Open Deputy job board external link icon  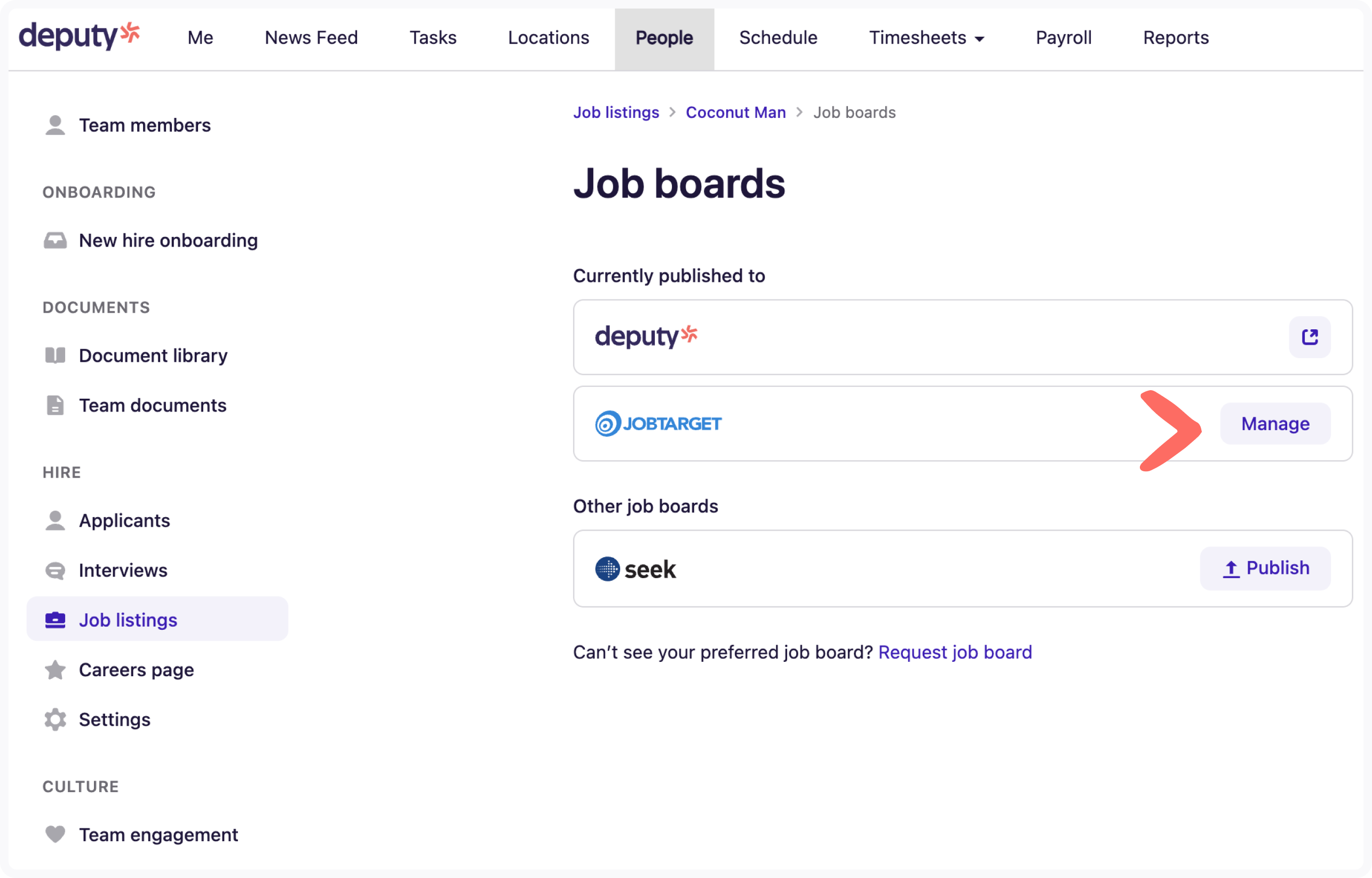pos(1310,337)
